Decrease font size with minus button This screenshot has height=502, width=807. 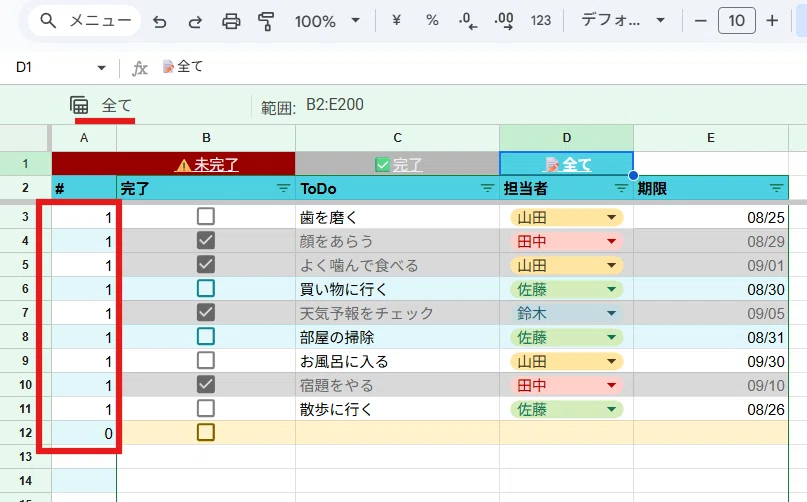coord(700,21)
